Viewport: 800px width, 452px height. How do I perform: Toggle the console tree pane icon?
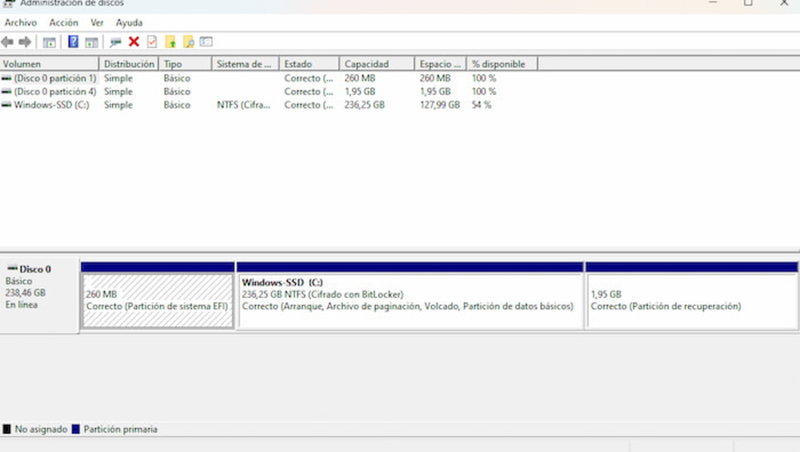click(x=49, y=42)
